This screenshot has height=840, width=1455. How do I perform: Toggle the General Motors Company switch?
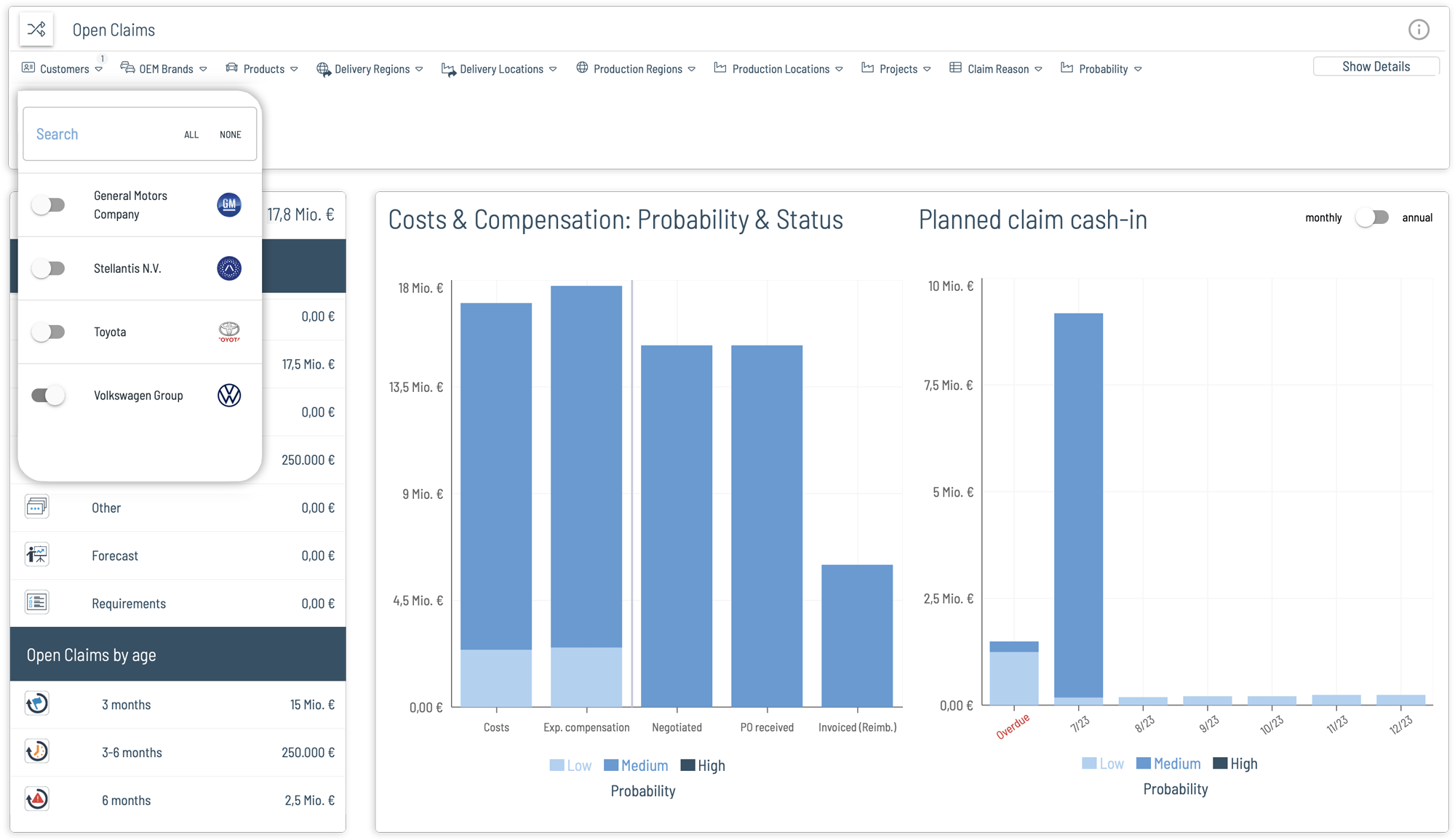pyautogui.click(x=47, y=204)
